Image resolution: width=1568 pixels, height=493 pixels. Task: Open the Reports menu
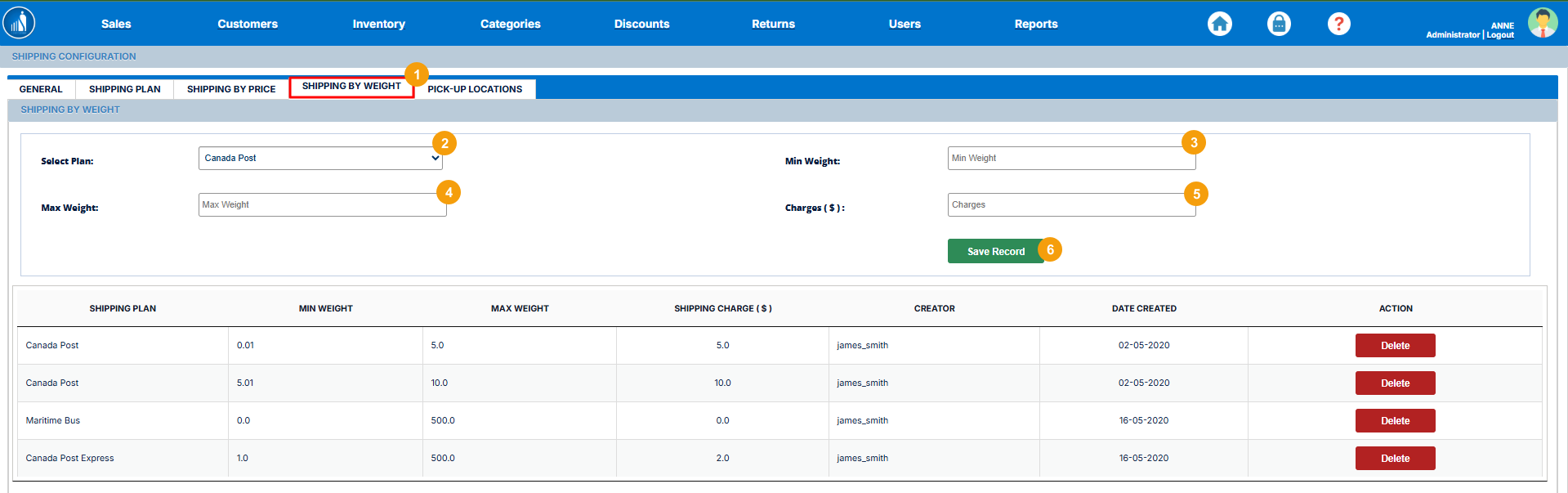pos(1035,25)
